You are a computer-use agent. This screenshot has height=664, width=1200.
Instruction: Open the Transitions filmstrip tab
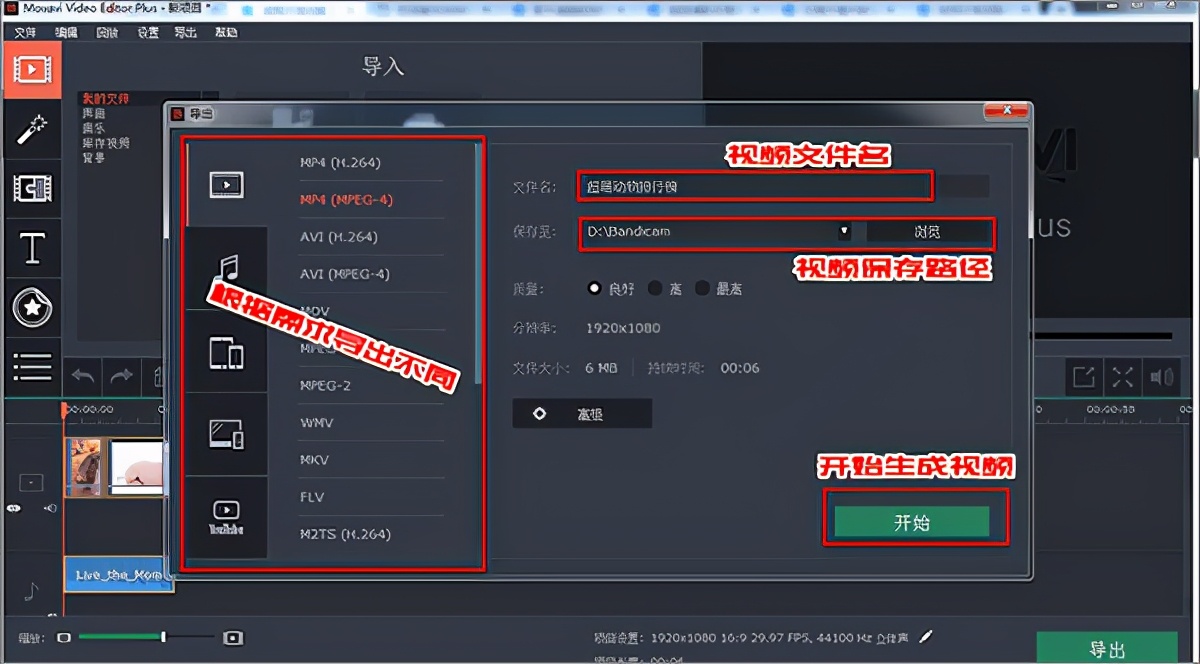click(32, 188)
